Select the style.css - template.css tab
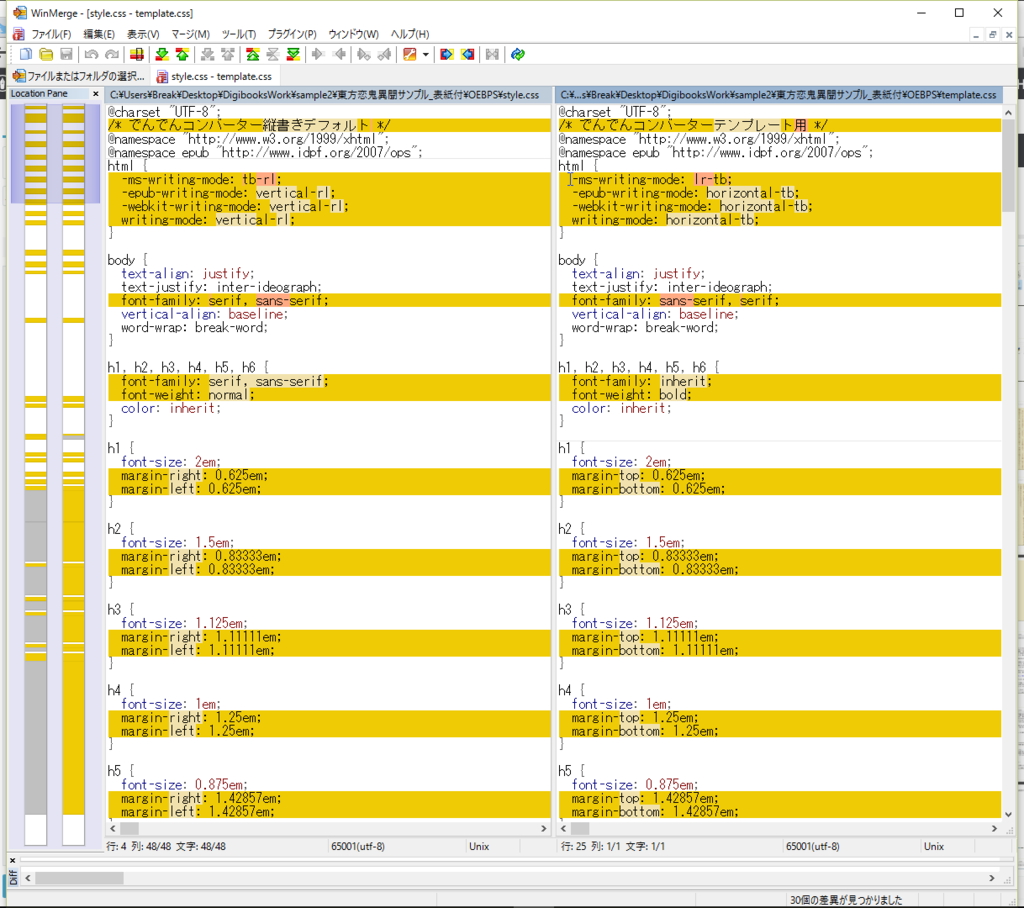 [215, 76]
